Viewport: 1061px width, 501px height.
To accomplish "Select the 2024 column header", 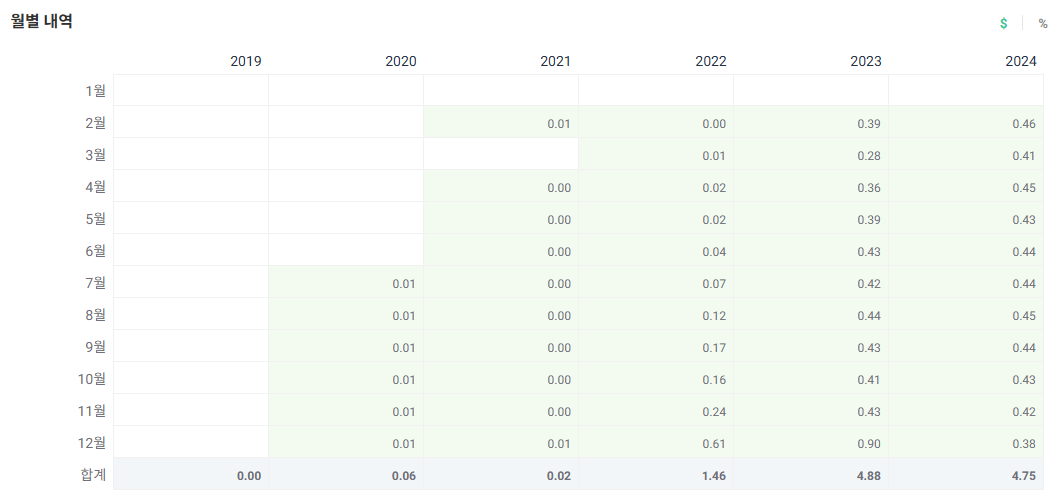I will click(1021, 62).
